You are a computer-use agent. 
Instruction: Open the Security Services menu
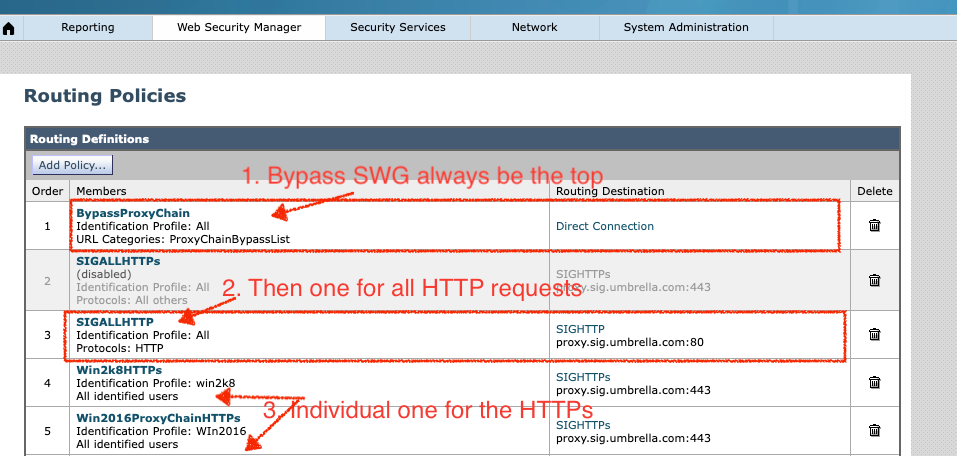(x=398, y=27)
